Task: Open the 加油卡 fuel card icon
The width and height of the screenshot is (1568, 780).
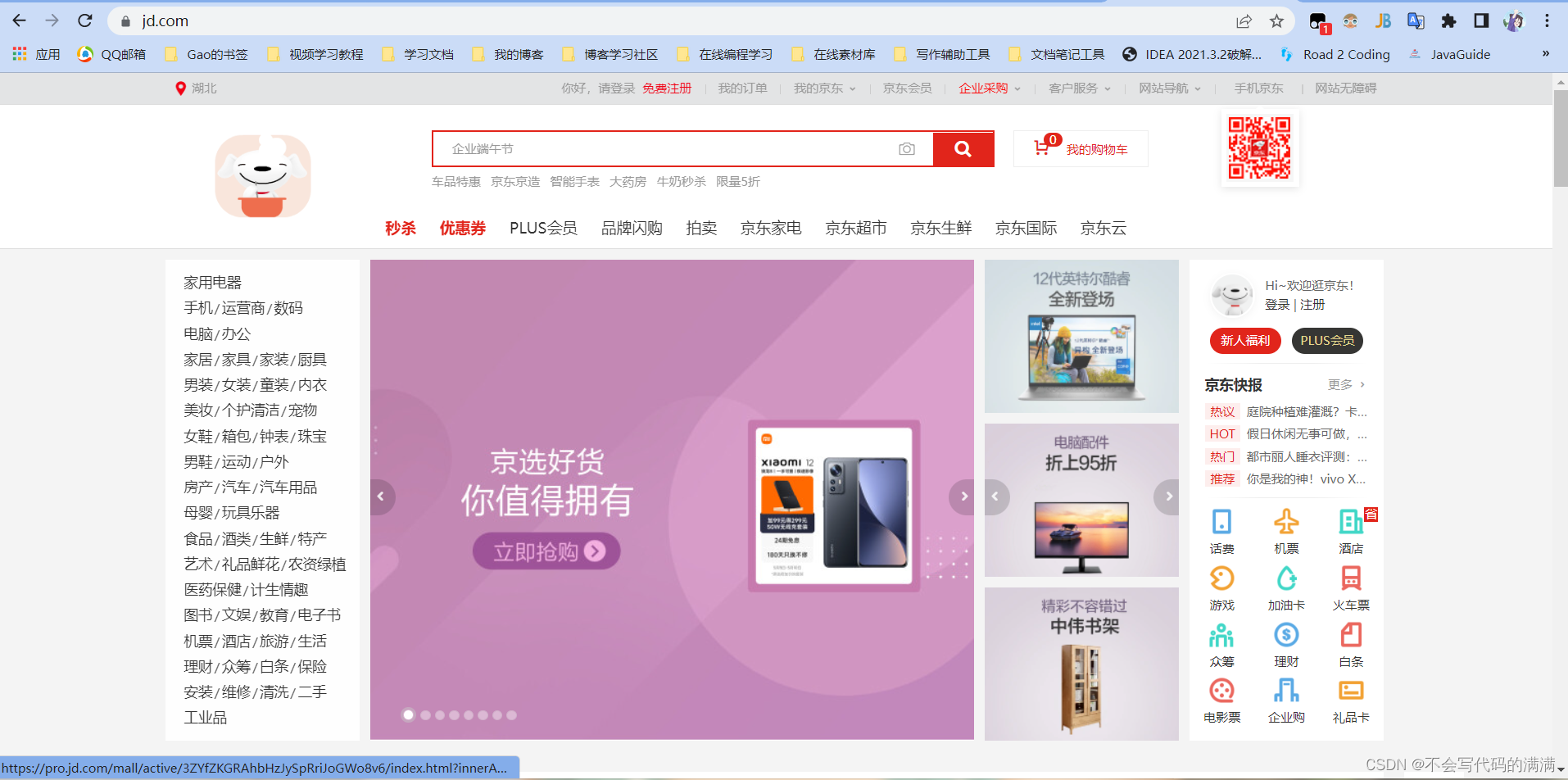Action: coord(1286,578)
